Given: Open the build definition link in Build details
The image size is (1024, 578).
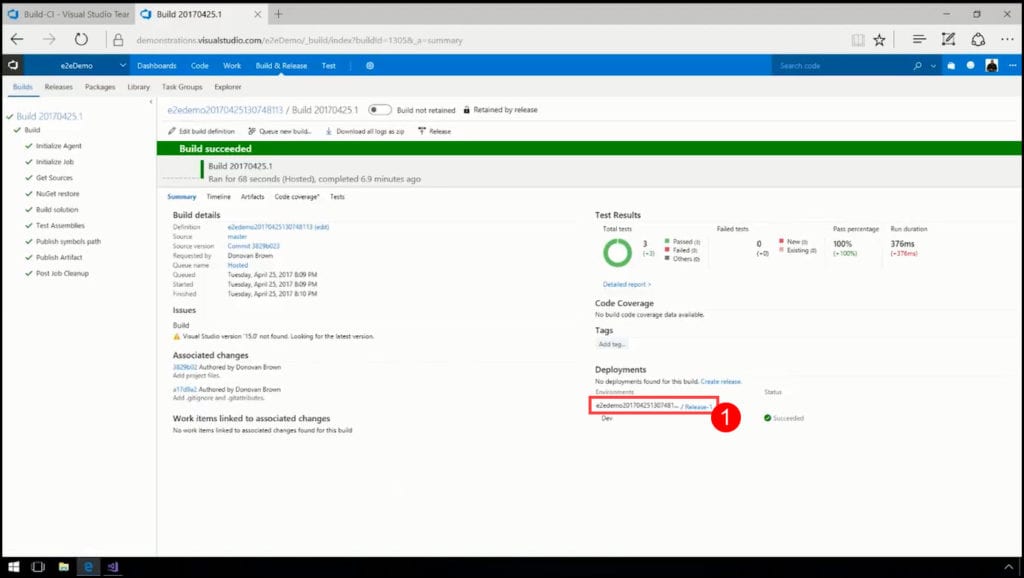Looking at the screenshot, I should [x=278, y=227].
